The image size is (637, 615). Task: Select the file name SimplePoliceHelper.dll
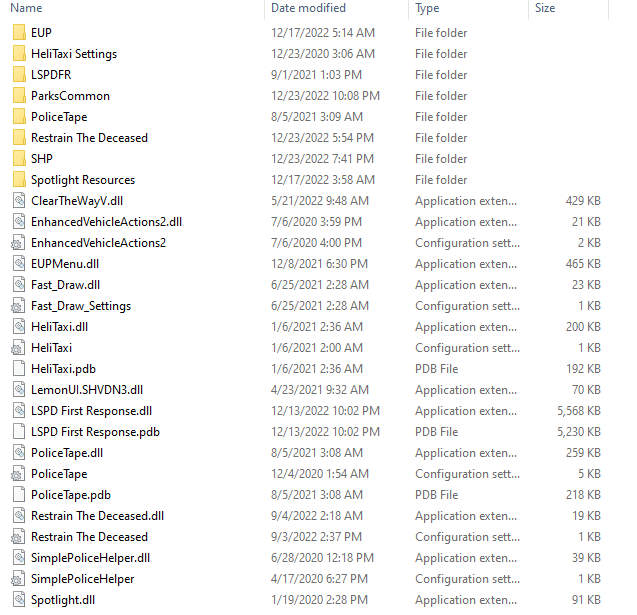91,558
